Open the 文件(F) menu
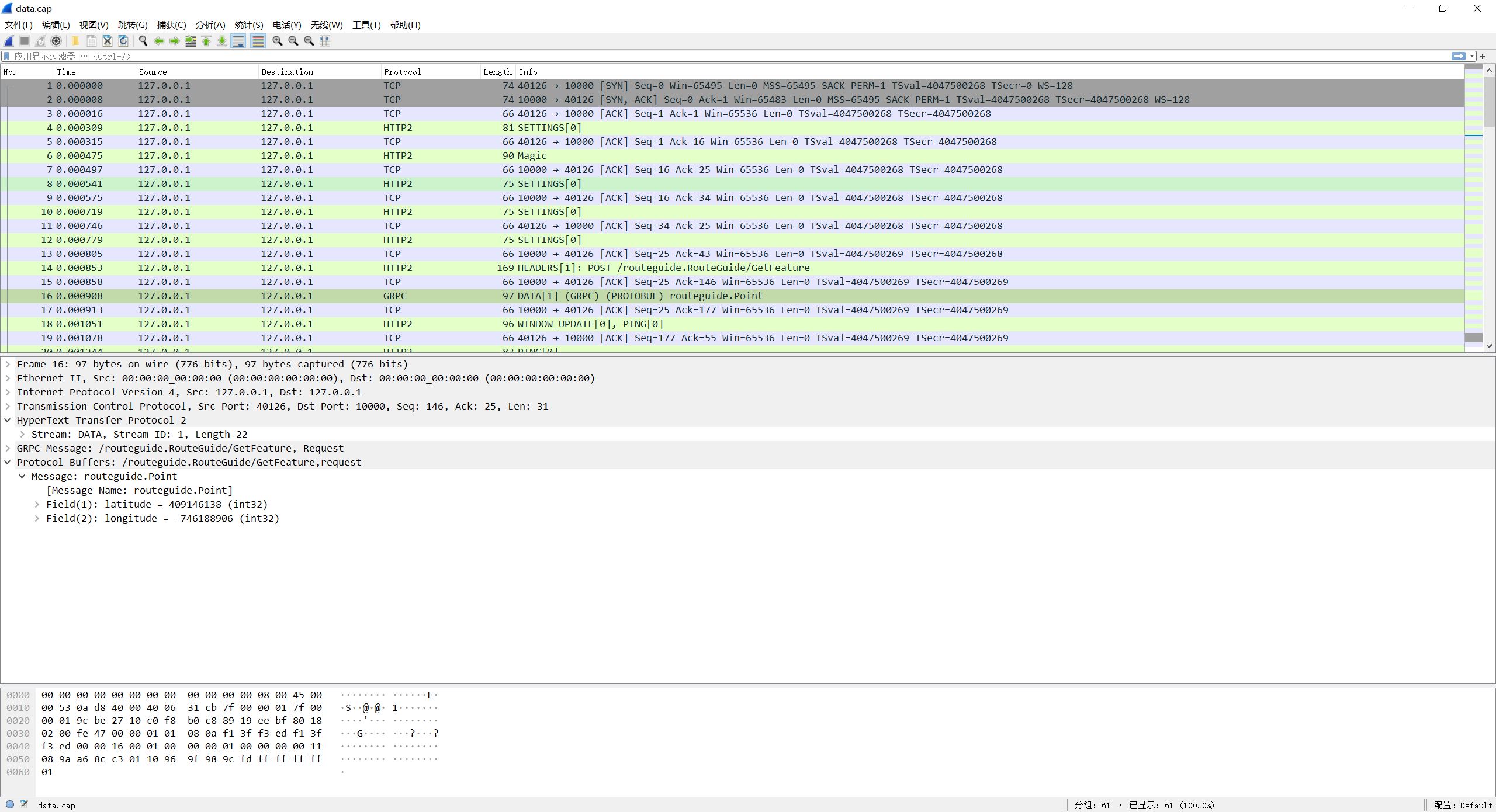 point(18,25)
